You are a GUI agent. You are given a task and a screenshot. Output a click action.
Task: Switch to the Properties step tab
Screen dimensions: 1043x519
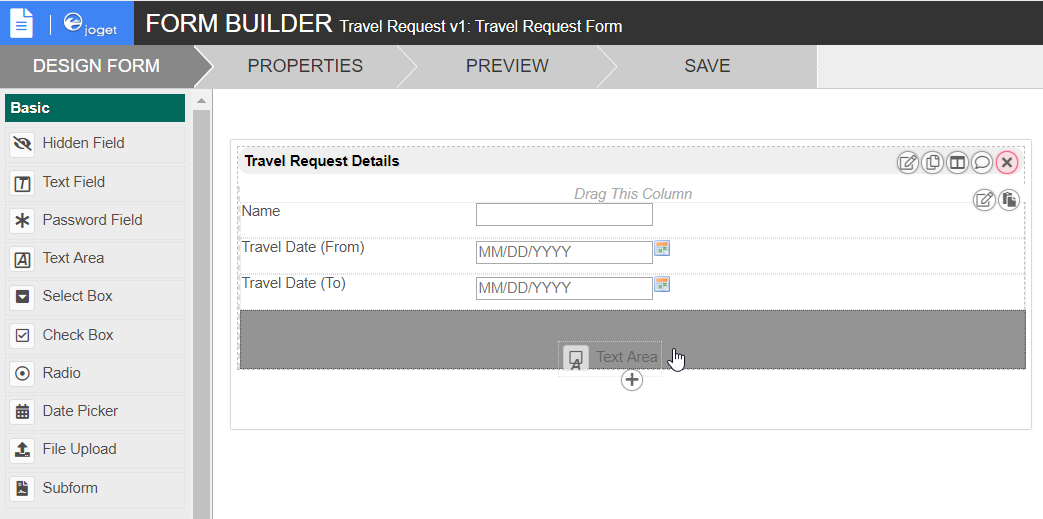pyautogui.click(x=305, y=66)
